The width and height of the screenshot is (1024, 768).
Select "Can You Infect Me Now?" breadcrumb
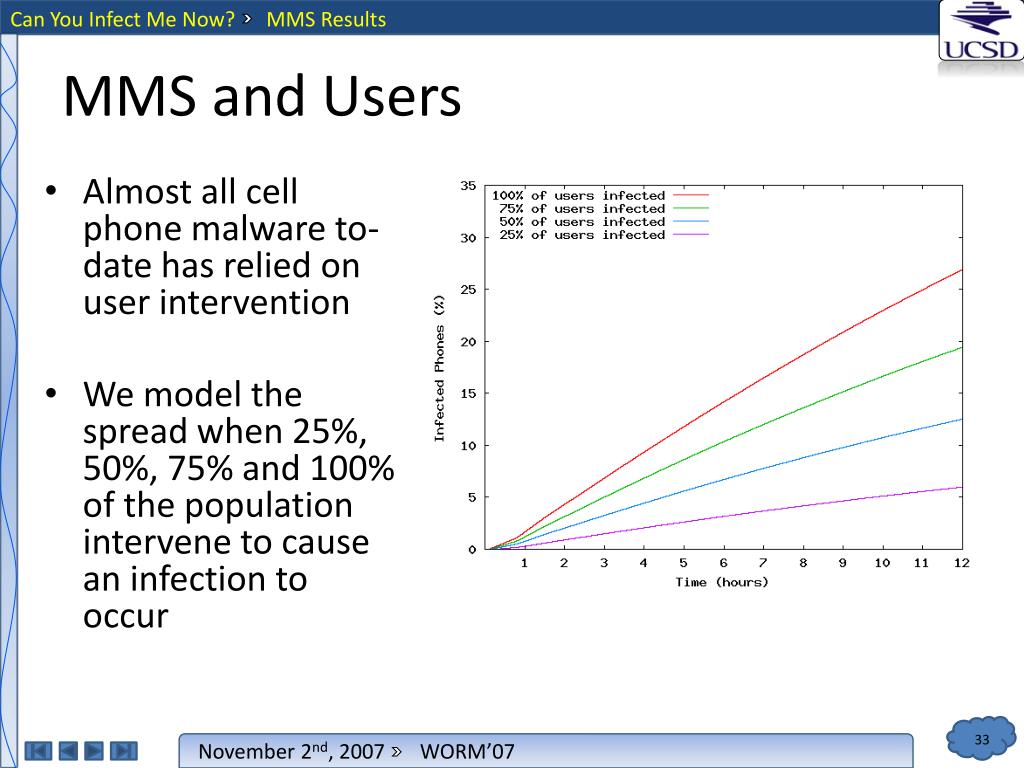(x=122, y=19)
